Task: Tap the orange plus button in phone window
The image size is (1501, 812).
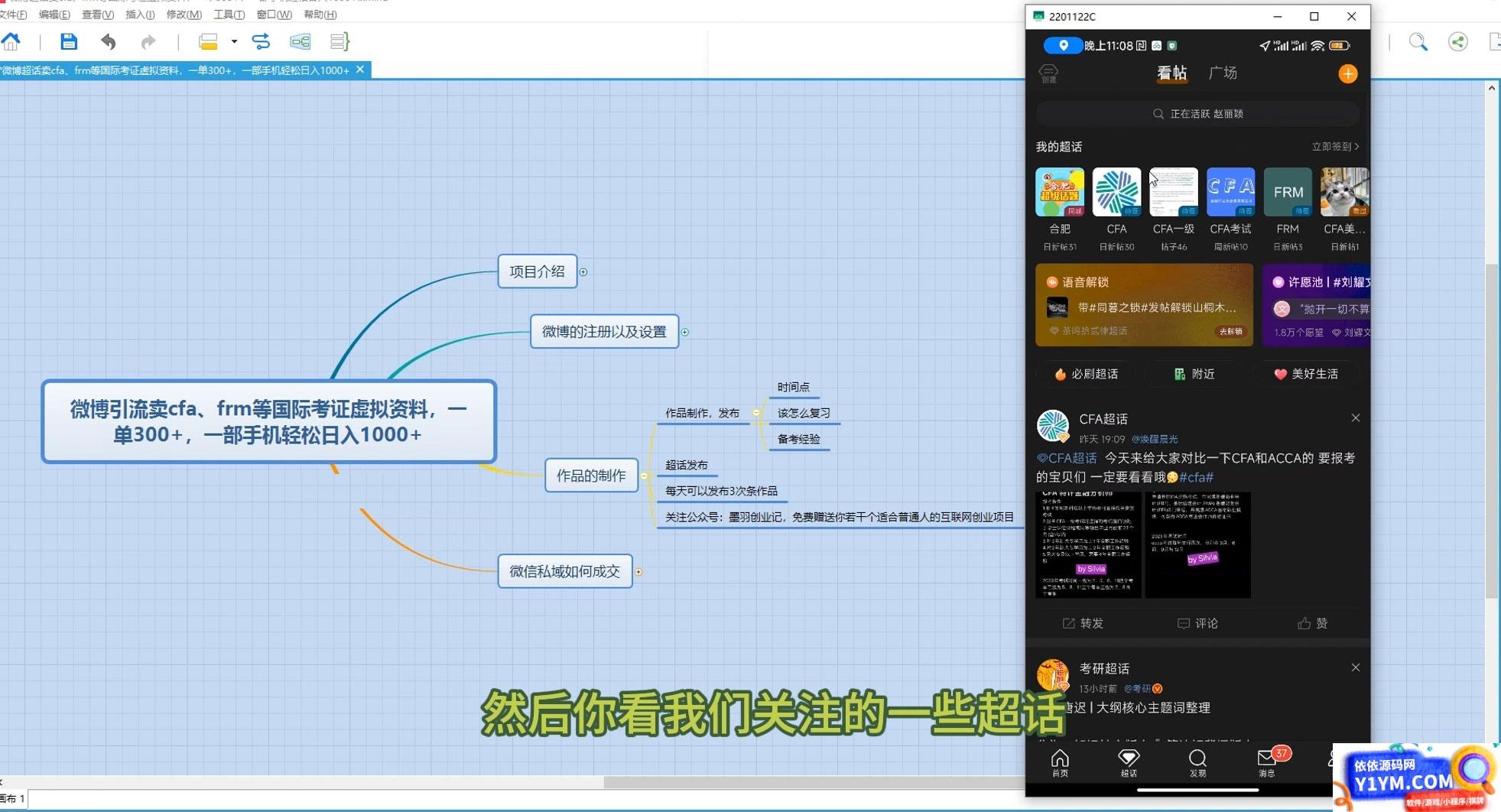Action: click(x=1347, y=73)
